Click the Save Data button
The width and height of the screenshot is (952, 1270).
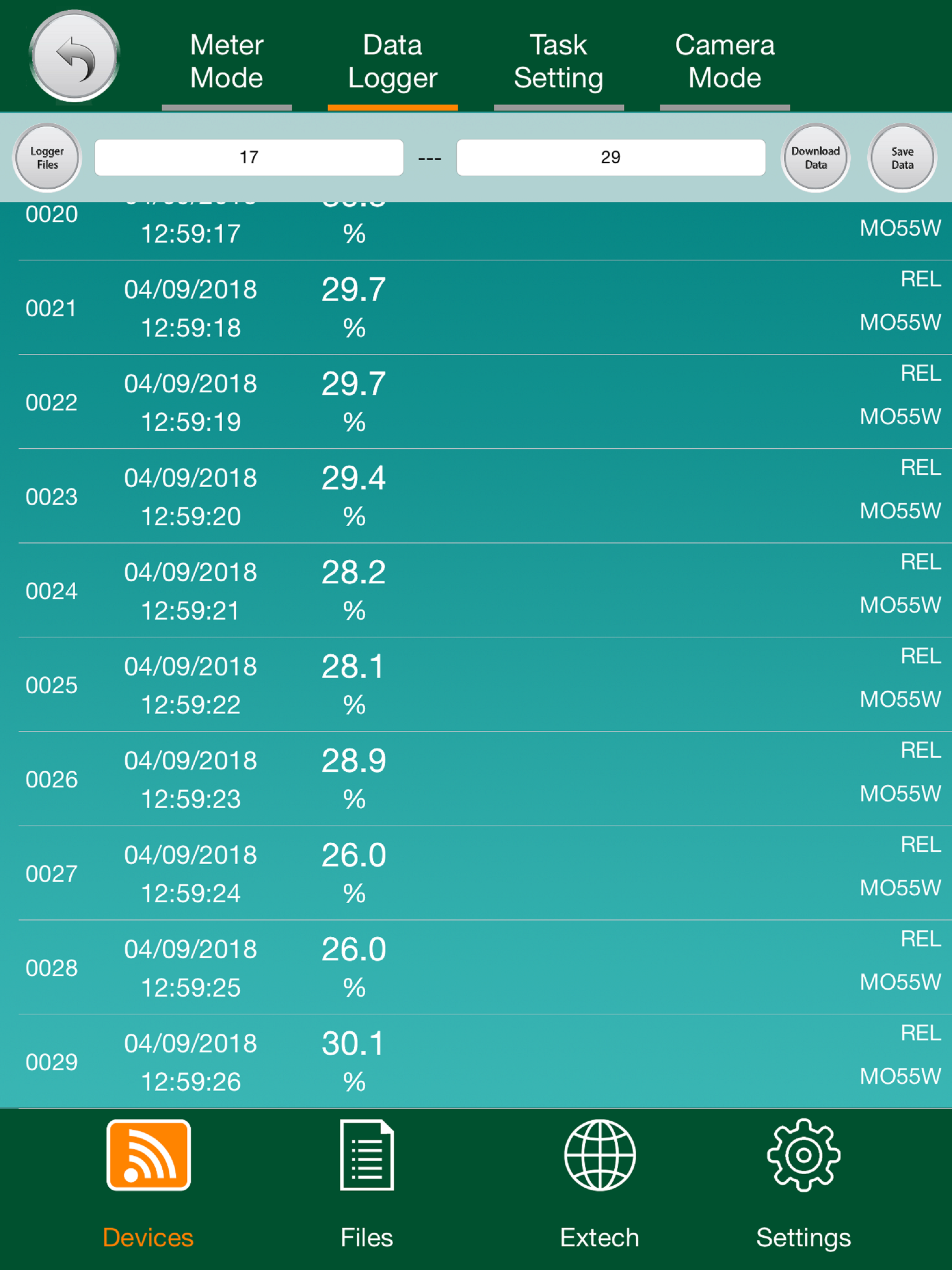pyautogui.click(x=902, y=157)
